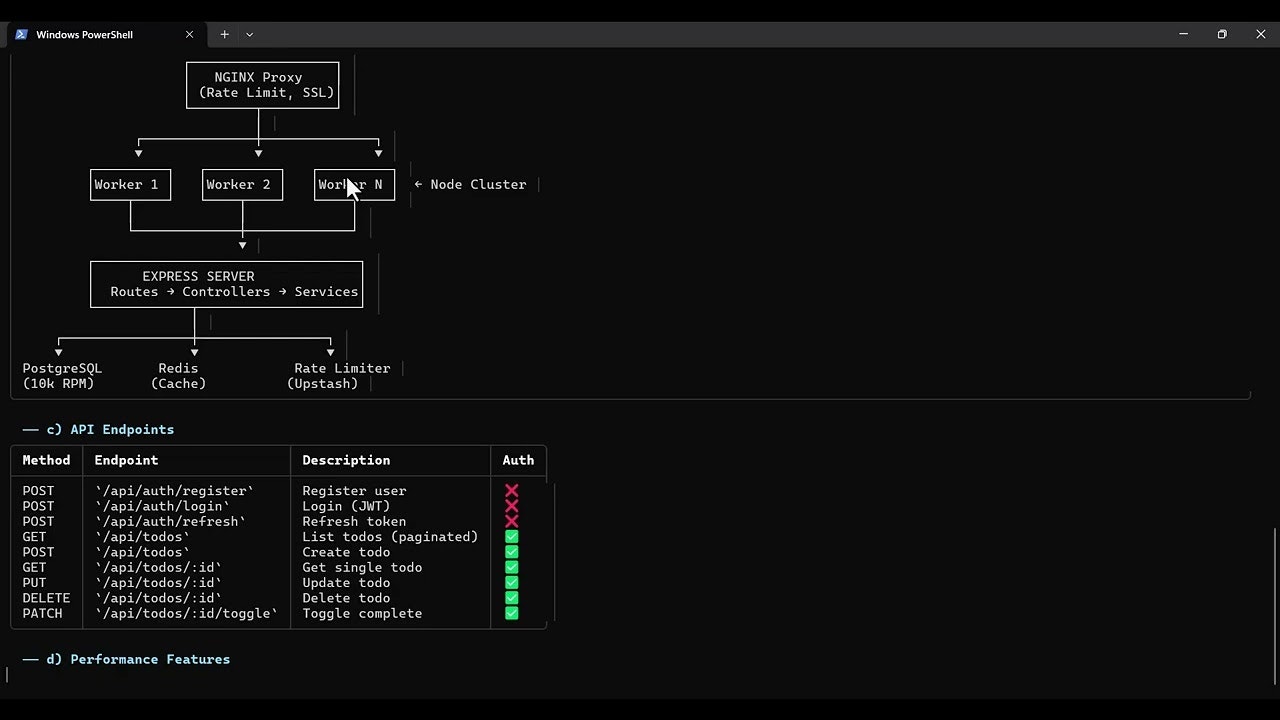
Task: Click the terminal vertical scrollbar thumb
Action: click(x=1275, y=605)
